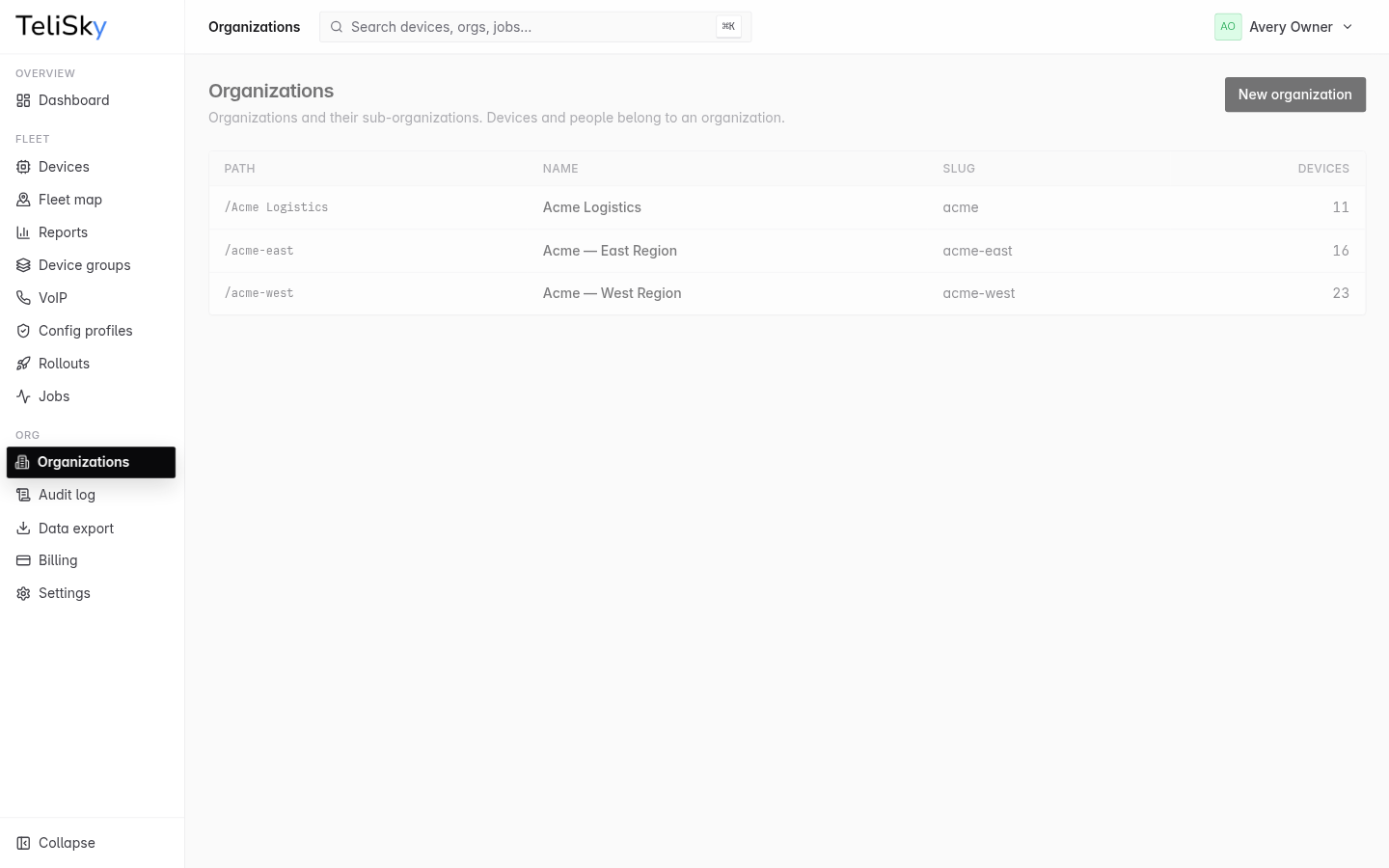This screenshot has height=868, width=1389.
Task: Click the VoIP phone icon
Action: tap(23, 298)
